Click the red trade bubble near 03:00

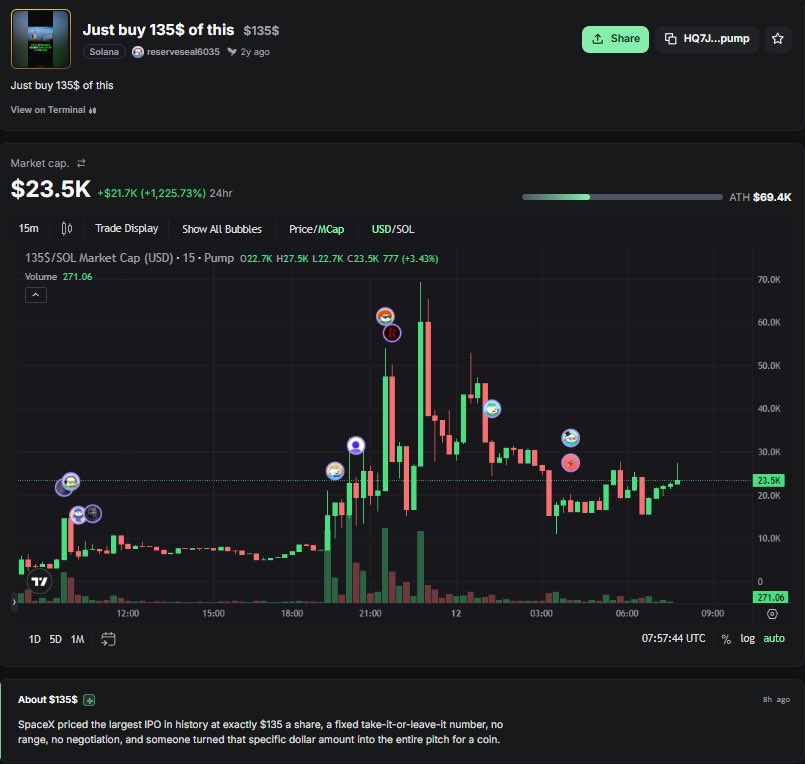[570, 463]
